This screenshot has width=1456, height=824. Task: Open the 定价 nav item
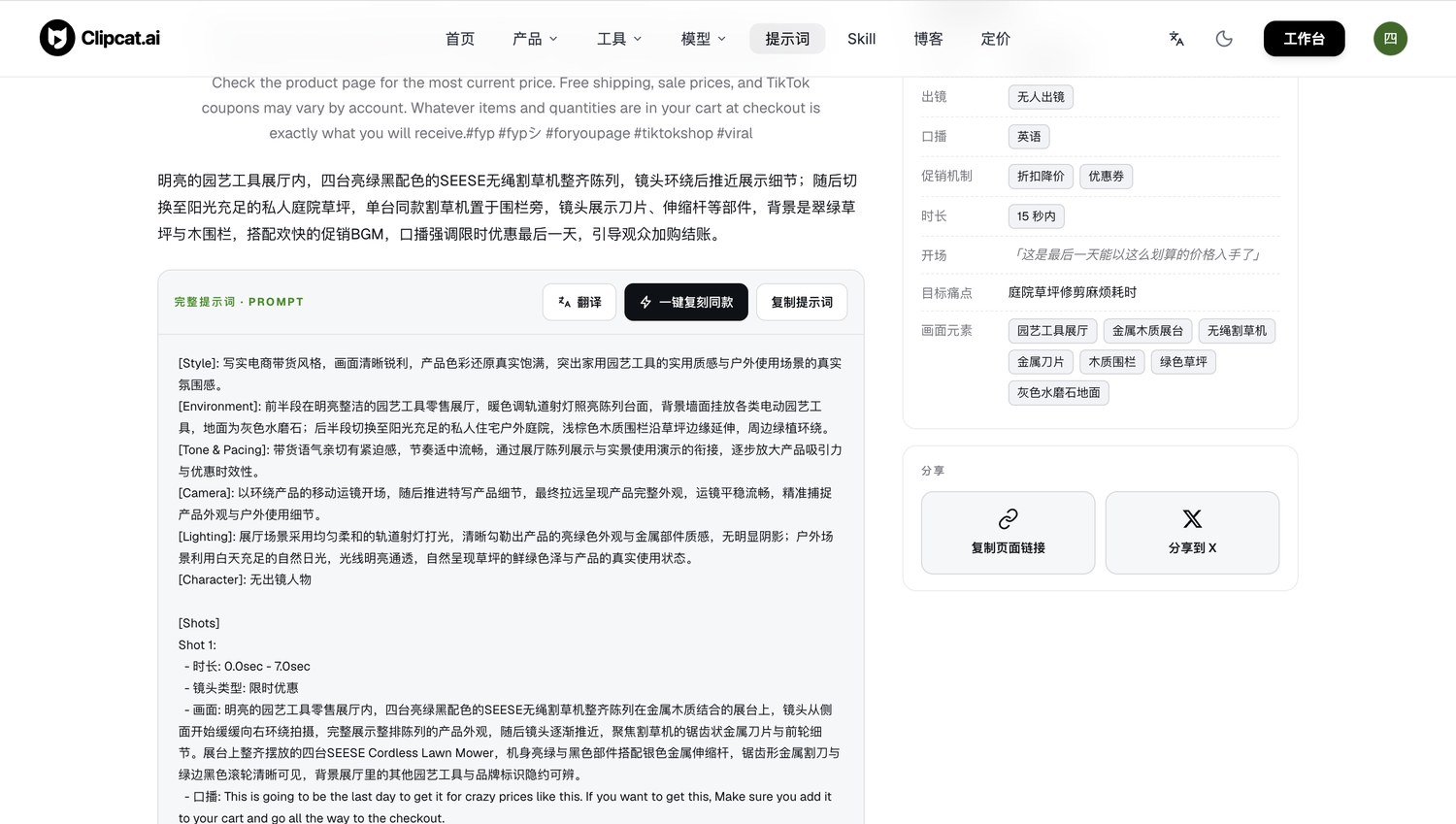996,39
